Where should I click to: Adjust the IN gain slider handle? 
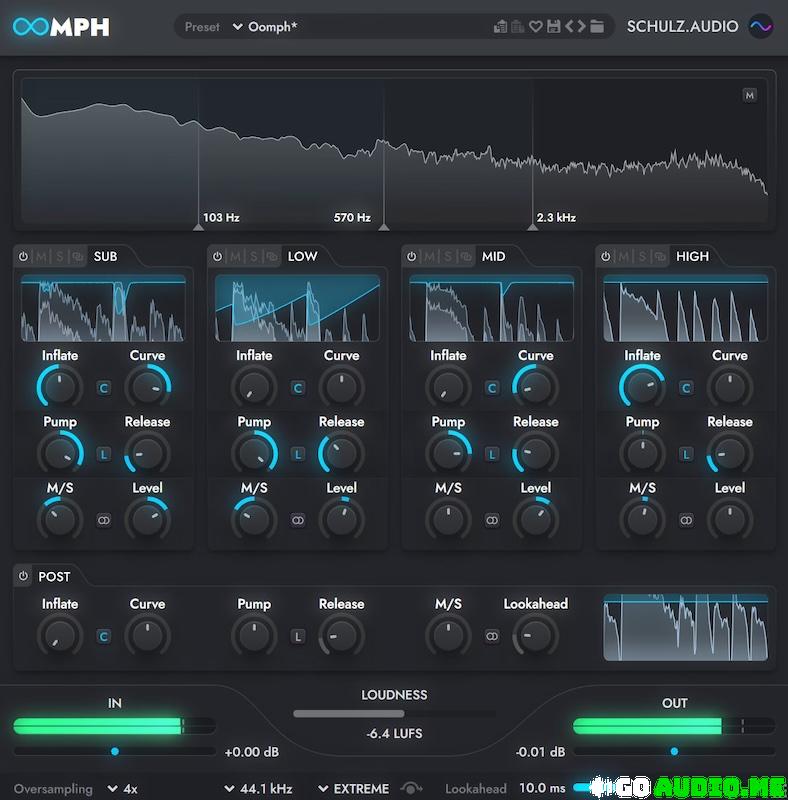click(x=115, y=751)
